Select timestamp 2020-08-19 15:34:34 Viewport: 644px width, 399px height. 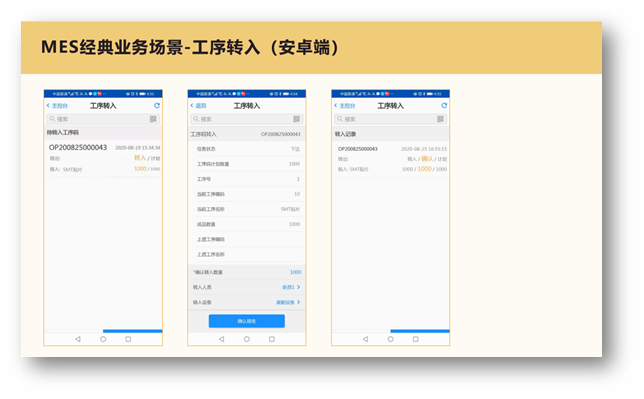pyautogui.click(x=138, y=148)
